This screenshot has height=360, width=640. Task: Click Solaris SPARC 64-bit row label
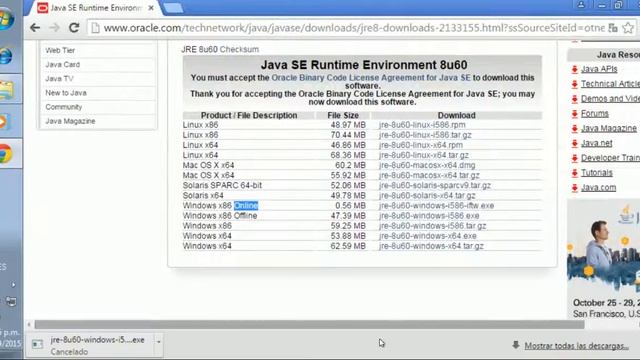point(222,185)
